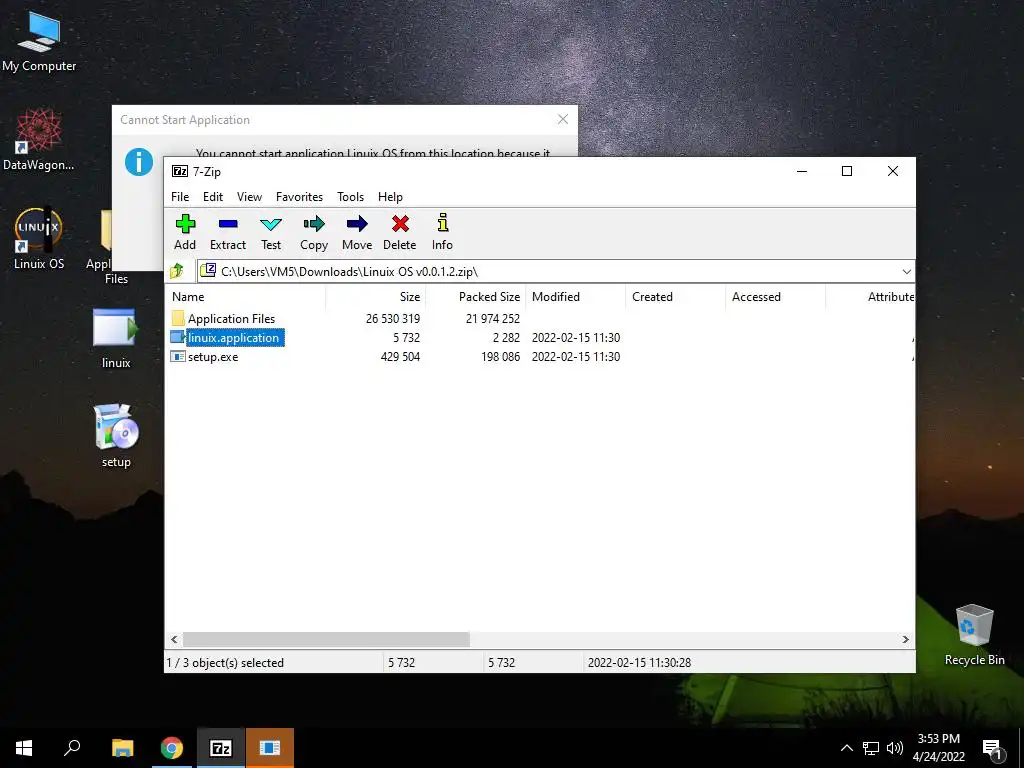This screenshot has height=768, width=1024.
Task: Sort by the Name column header
Action: tap(246, 296)
